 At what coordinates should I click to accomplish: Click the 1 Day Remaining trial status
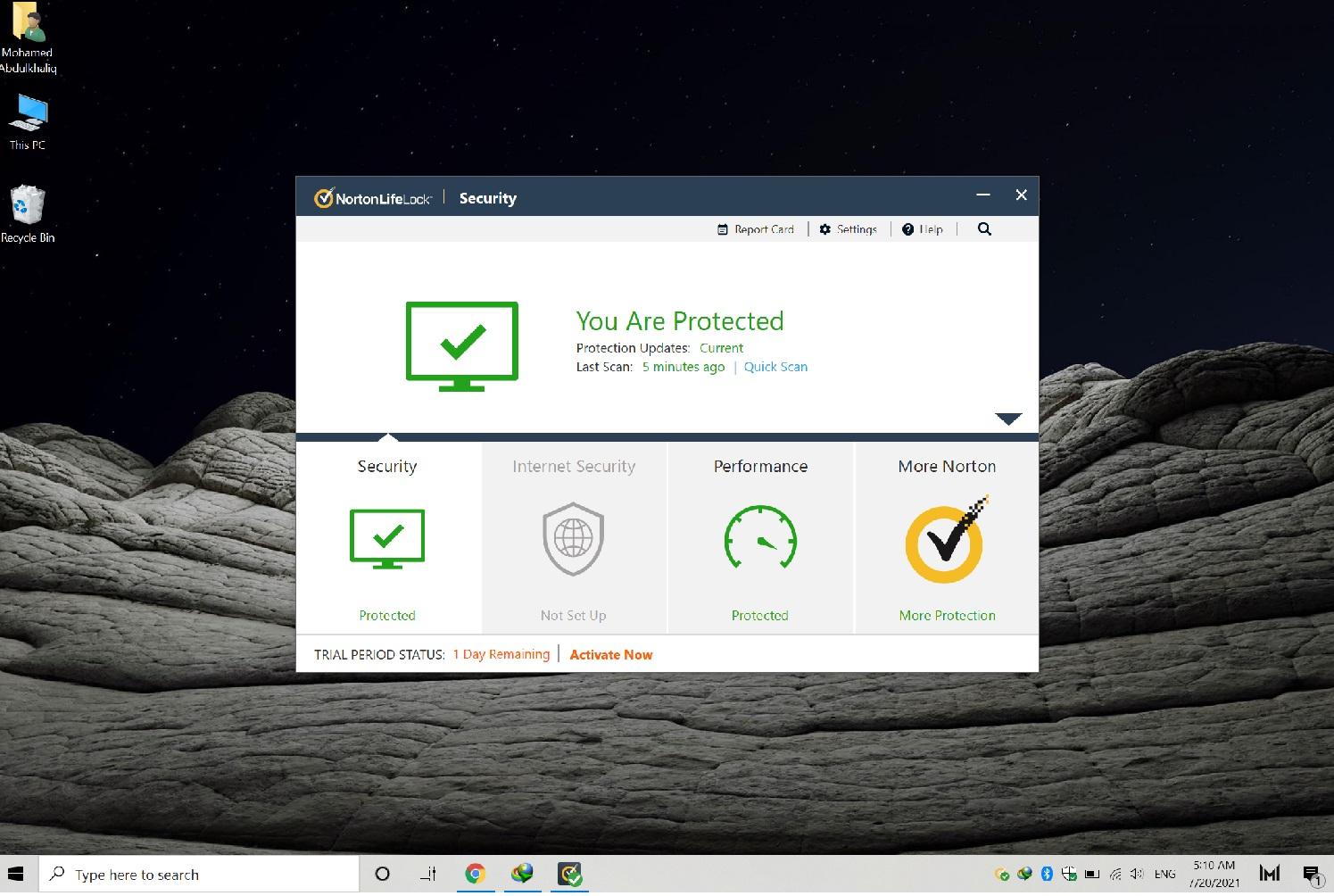tap(501, 654)
